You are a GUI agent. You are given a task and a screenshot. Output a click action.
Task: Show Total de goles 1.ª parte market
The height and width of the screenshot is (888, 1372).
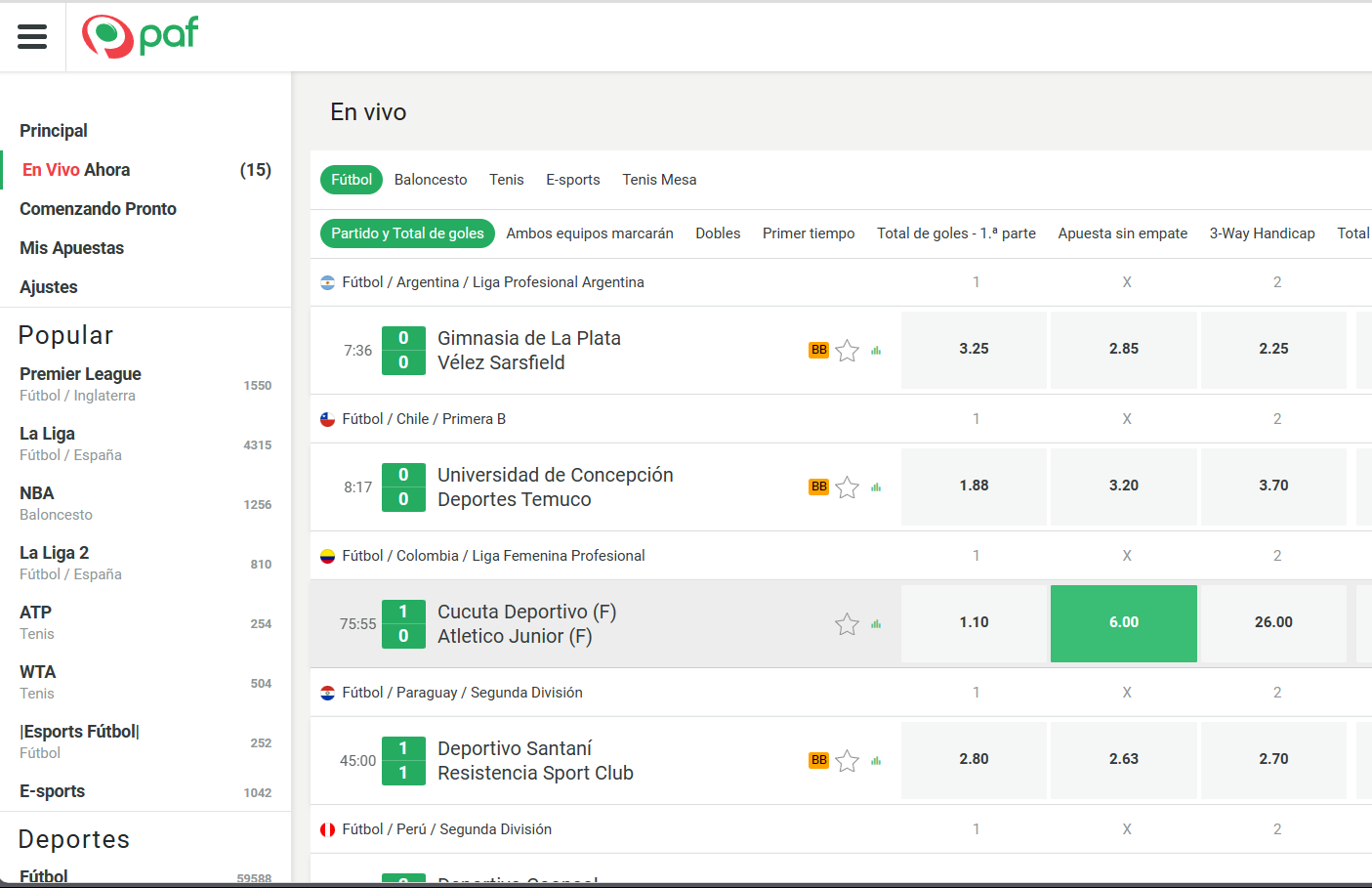pyautogui.click(x=956, y=233)
